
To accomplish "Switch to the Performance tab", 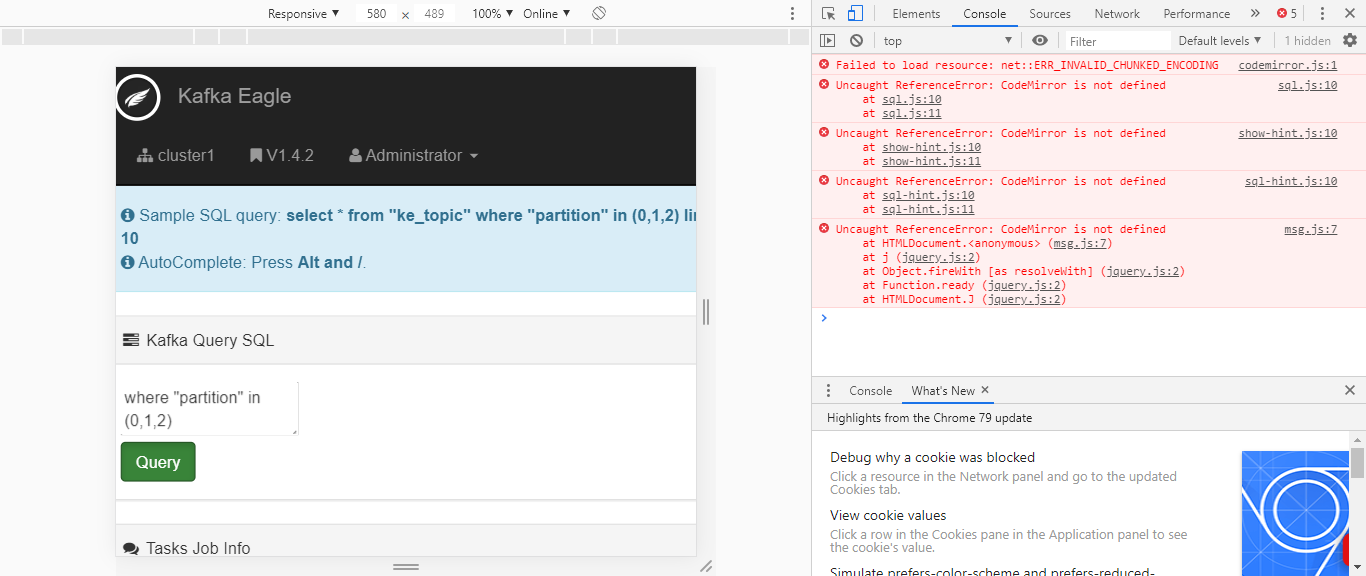I will tap(1197, 14).
